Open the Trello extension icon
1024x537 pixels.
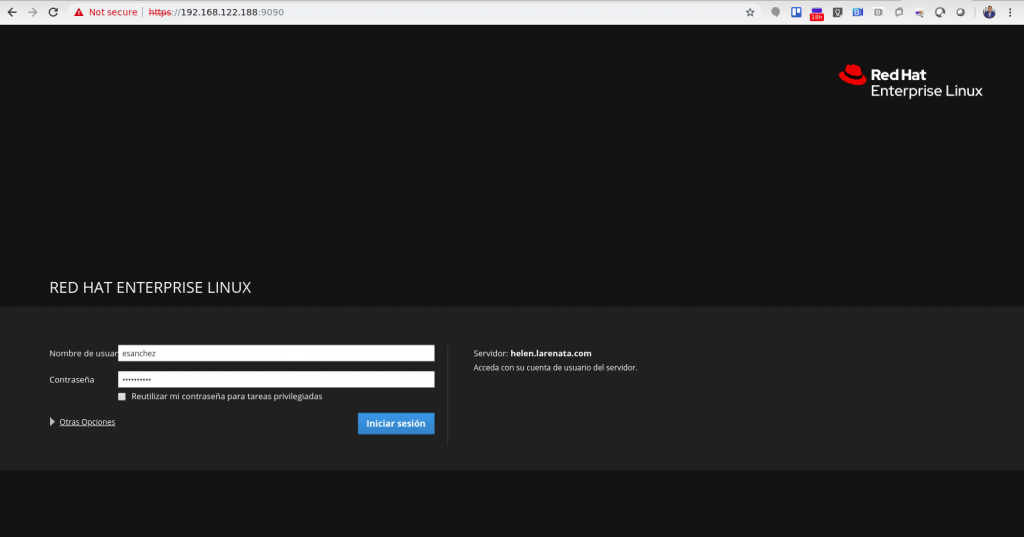coord(797,12)
